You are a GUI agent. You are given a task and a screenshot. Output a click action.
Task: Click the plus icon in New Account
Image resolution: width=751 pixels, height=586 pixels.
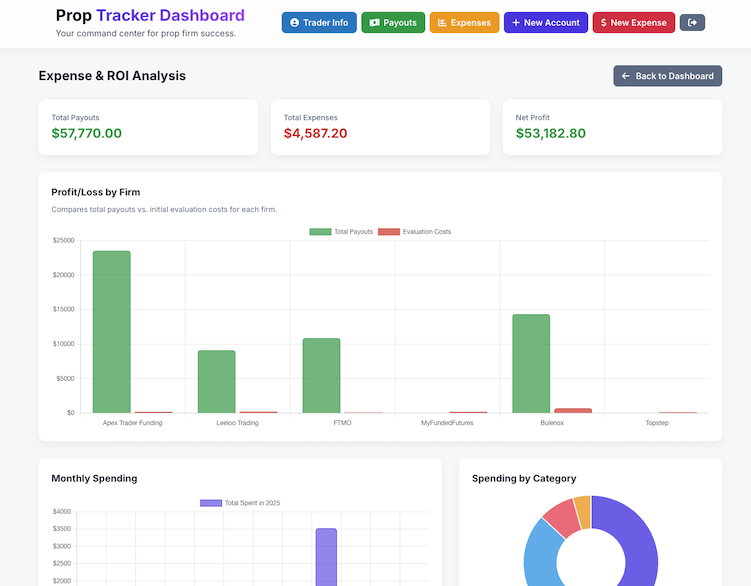point(516,23)
